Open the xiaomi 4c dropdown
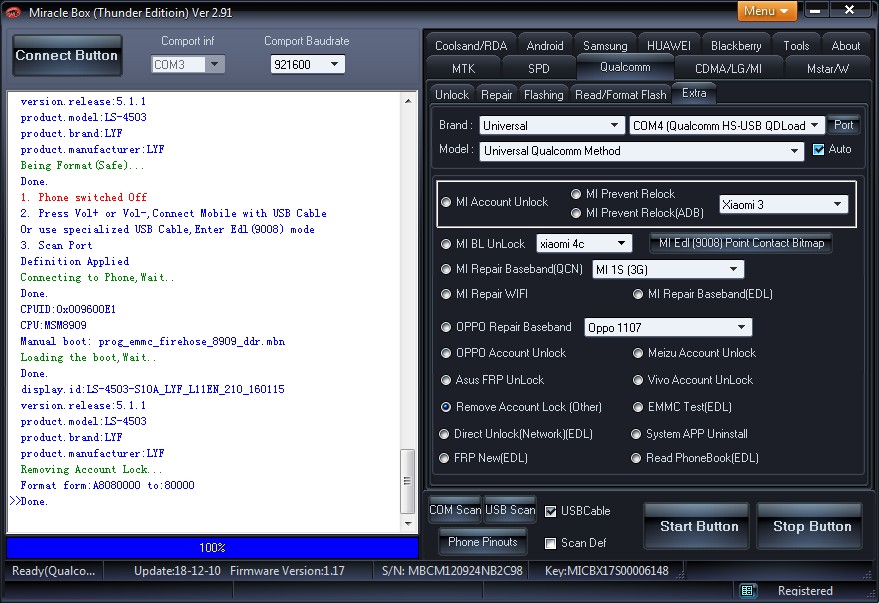Viewport: 879px width, 603px height. pos(584,244)
